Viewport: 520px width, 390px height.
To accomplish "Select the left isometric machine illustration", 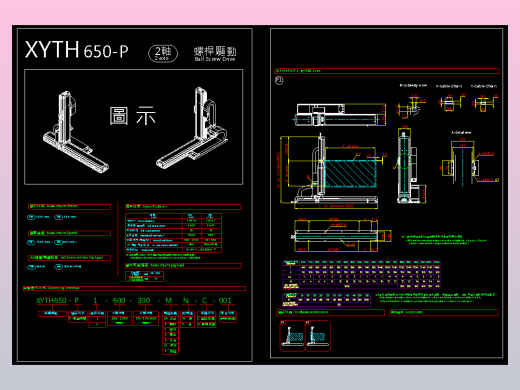I will (x=76, y=132).
